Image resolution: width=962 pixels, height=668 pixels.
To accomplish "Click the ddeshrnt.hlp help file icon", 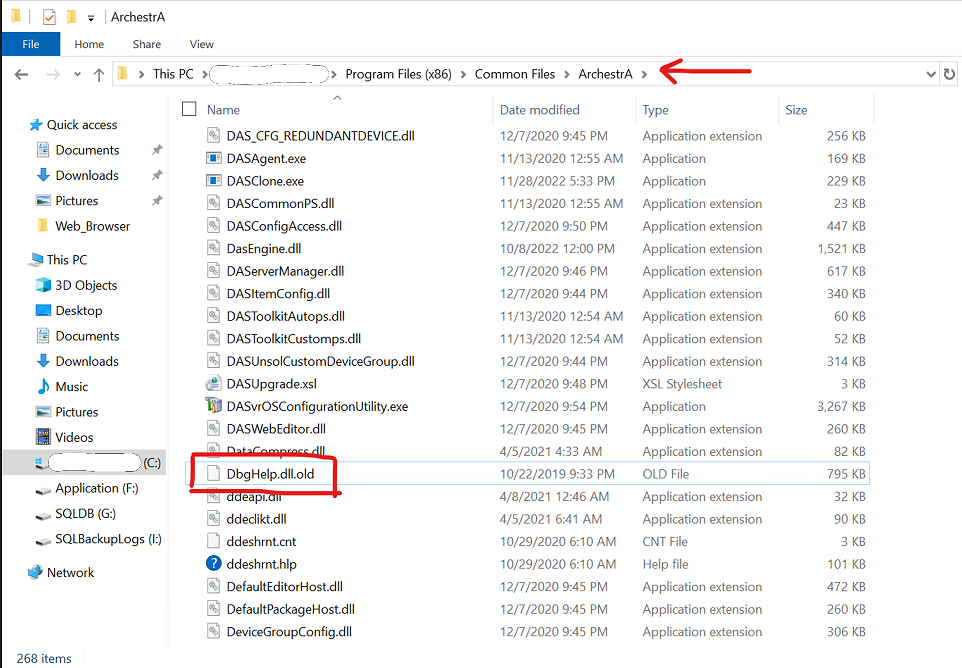I will [214, 564].
